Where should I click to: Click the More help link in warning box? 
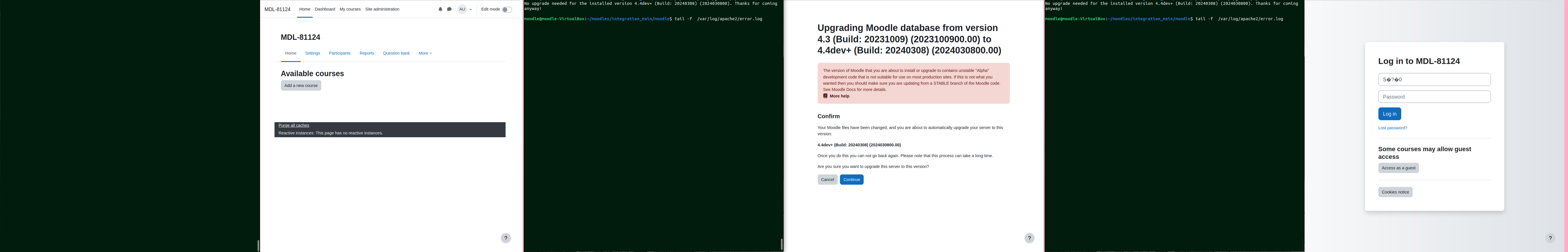[836, 96]
